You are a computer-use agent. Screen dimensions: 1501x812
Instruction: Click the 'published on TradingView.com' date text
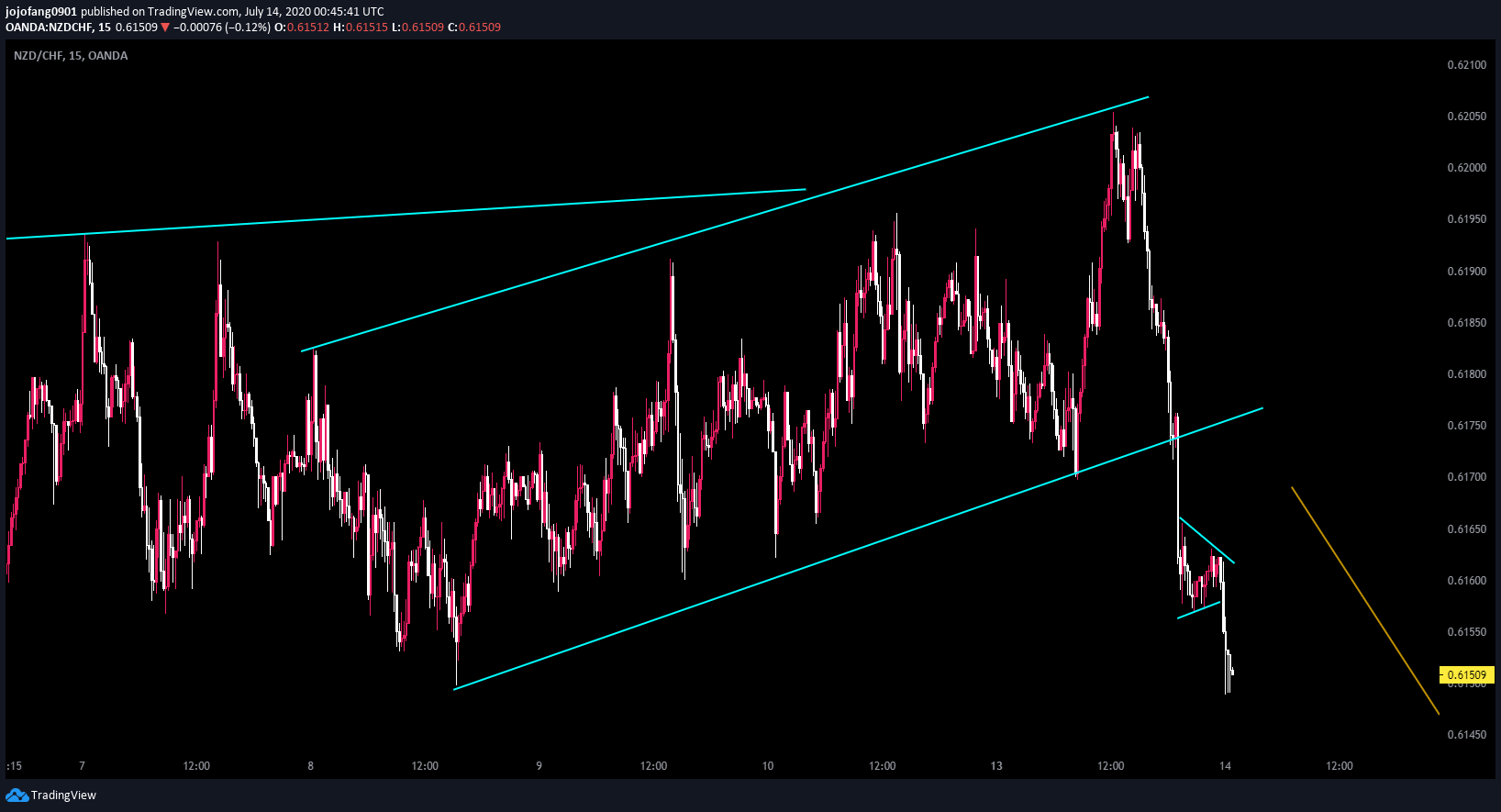point(232,12)
